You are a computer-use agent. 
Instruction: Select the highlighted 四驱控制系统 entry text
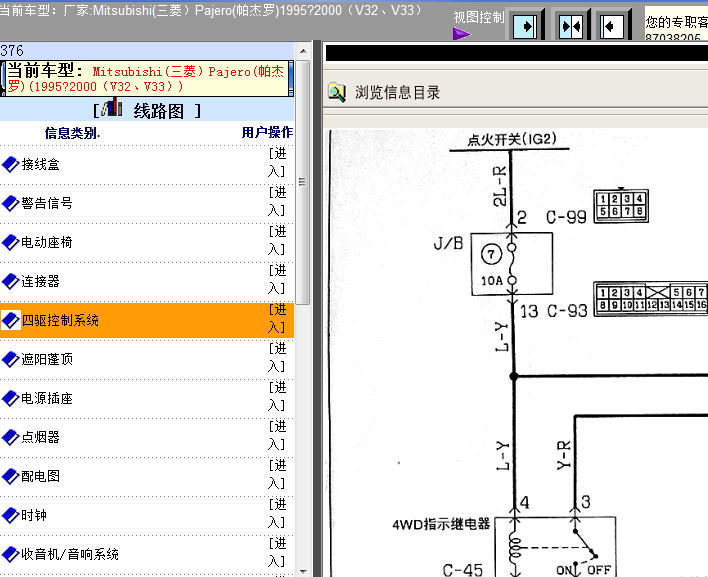[60, 320]
